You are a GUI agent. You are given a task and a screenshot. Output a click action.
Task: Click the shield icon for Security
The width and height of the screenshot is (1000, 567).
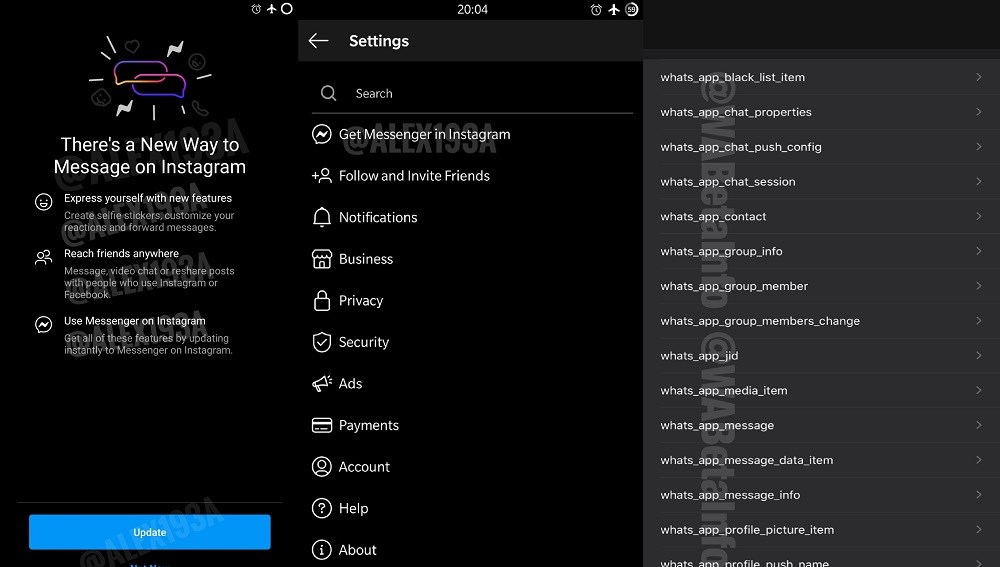point(321,342)
